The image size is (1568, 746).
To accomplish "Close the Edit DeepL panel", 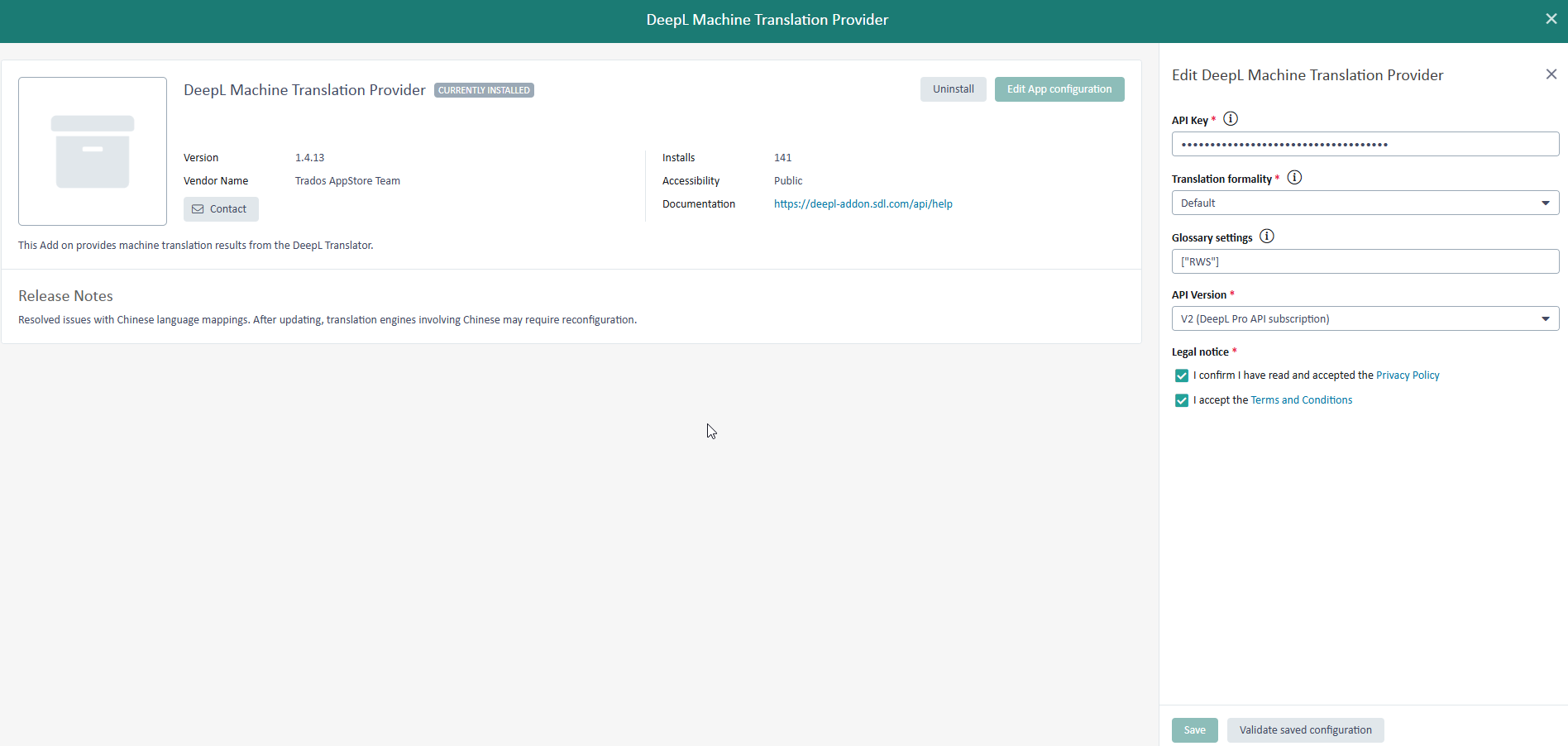I will 1551,74.
